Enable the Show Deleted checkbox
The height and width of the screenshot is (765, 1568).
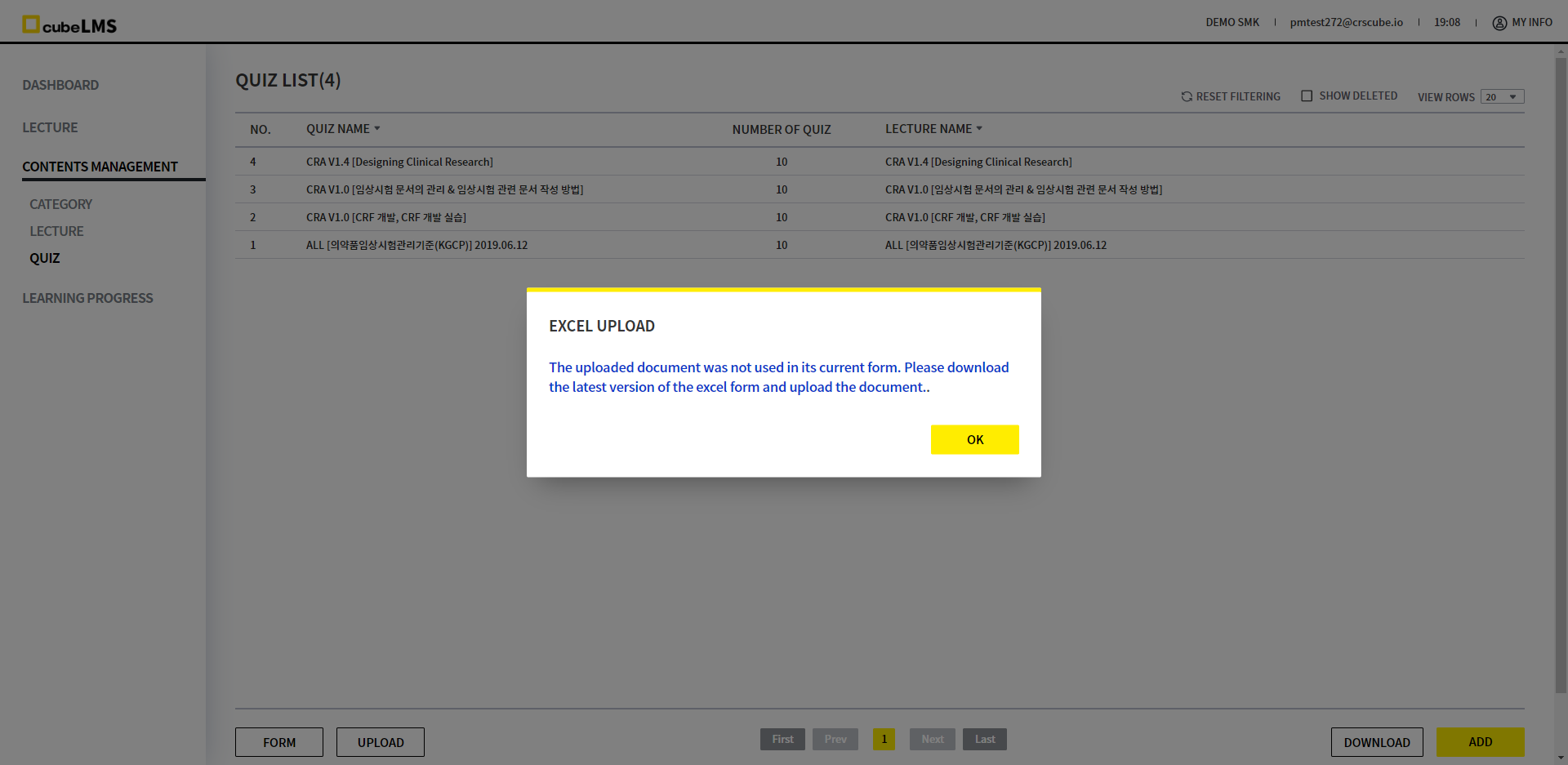(x=1307, y=96)
